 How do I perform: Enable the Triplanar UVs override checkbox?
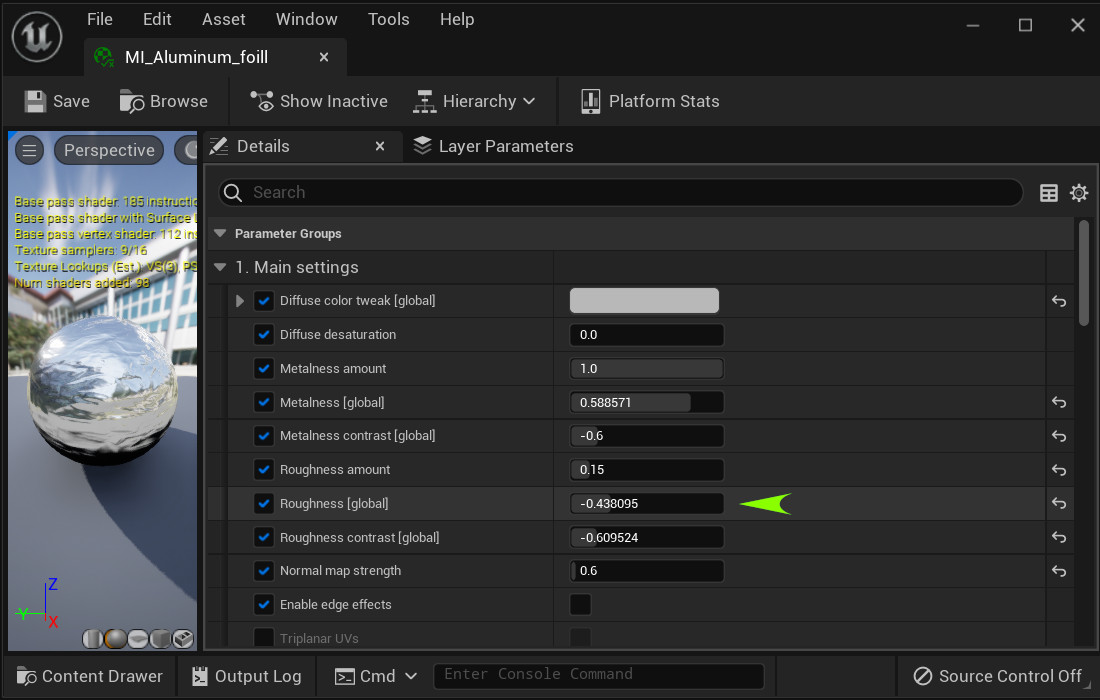pyautogui.click(x=264, y=638)
